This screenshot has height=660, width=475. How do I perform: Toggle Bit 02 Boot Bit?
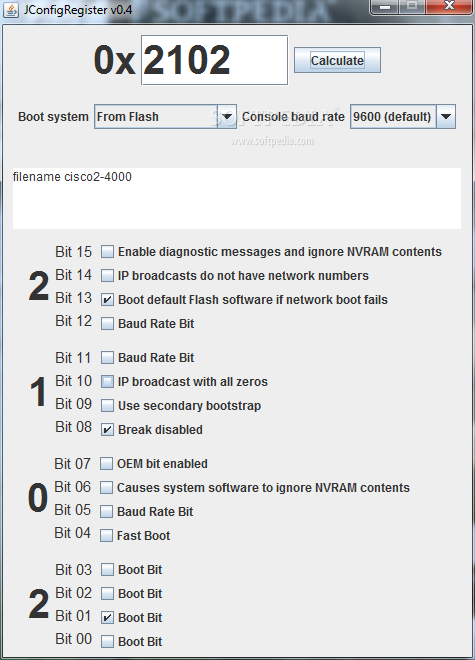pos(107,594)
